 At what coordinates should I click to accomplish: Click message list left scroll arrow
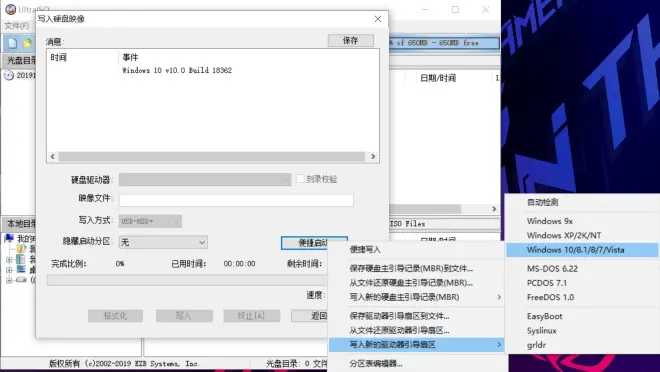click(x=53, y=157)
